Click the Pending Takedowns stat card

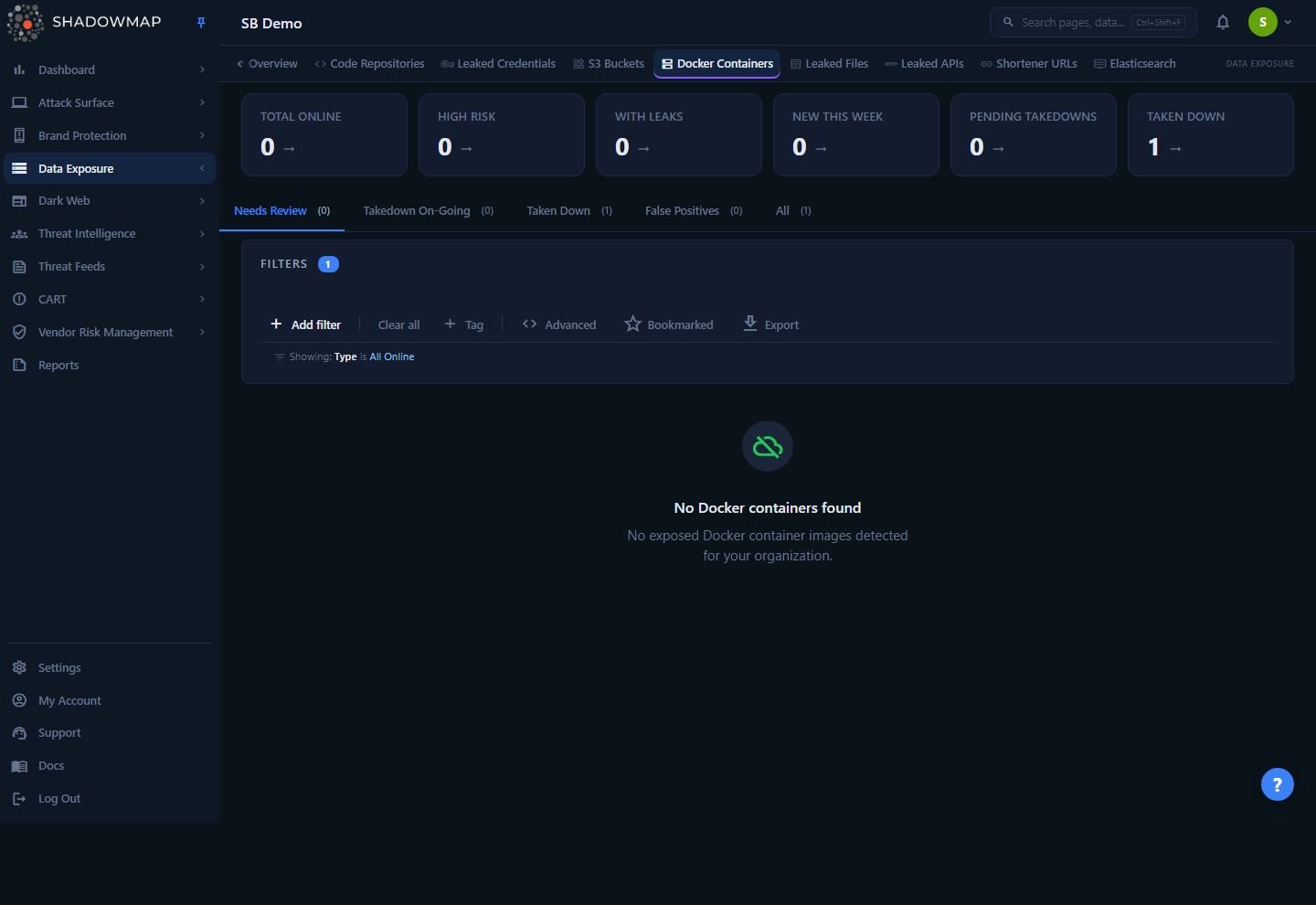[1034, 134]
